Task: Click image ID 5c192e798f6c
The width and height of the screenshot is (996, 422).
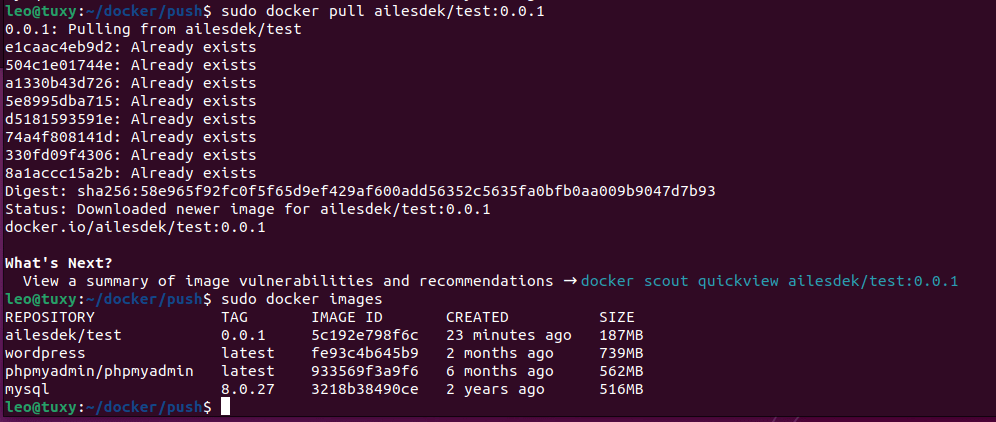Action: pyautogui.click(x=365, y=335)
